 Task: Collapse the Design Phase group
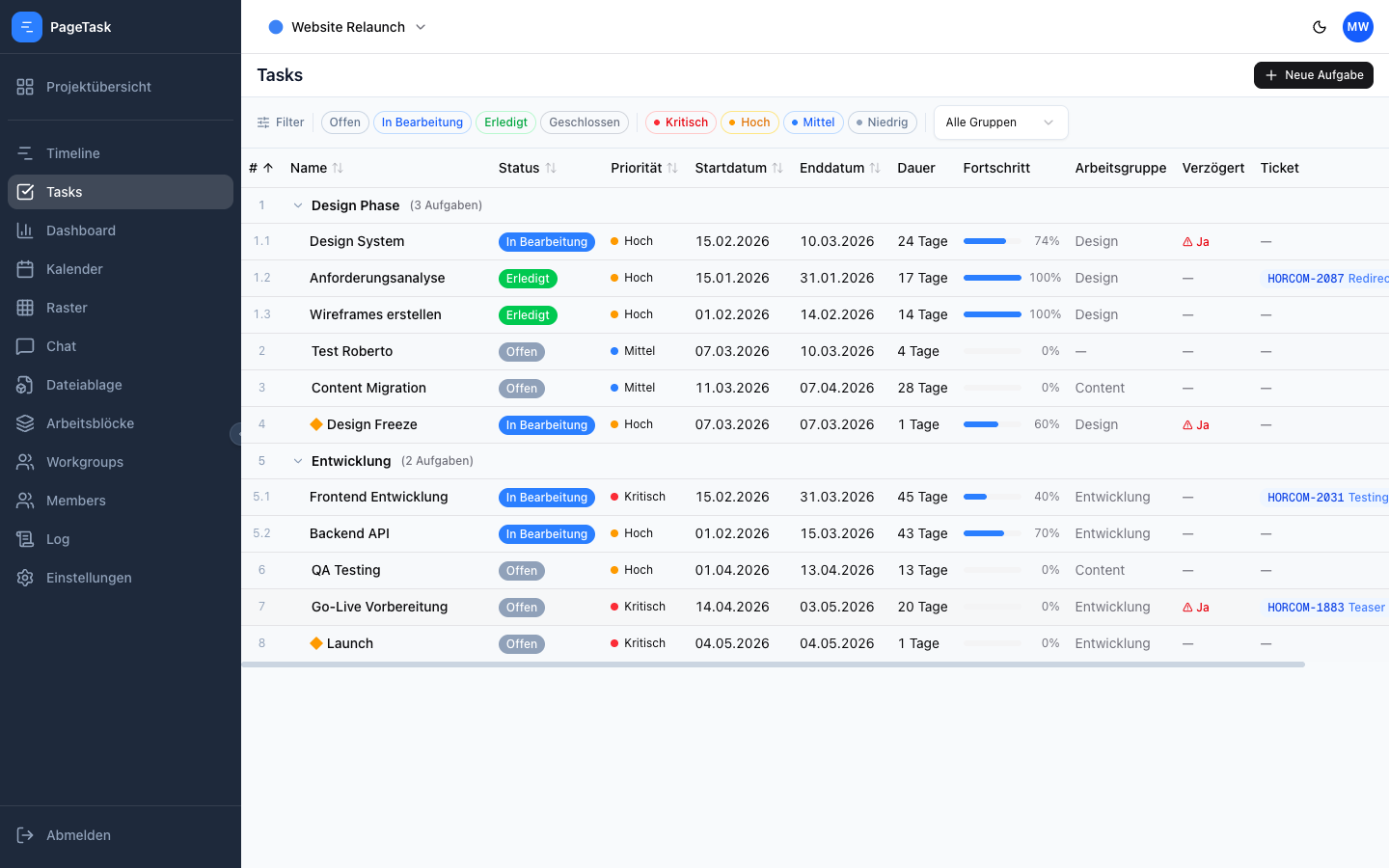tap(297, 205)
